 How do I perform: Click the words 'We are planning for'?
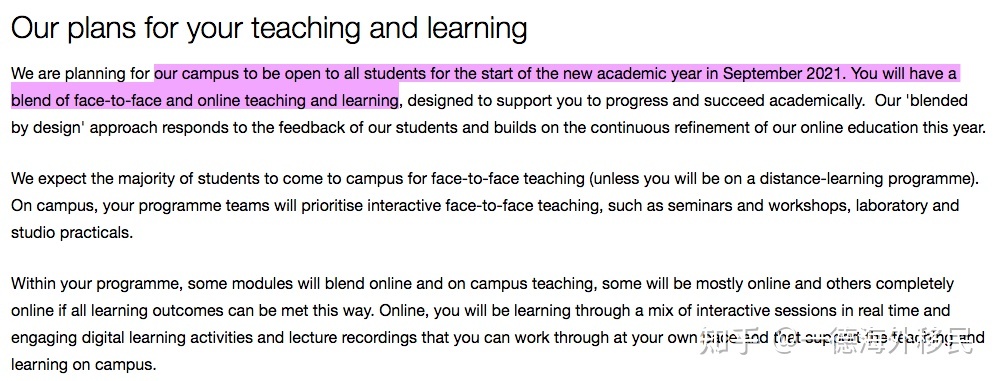coord(80,74)
